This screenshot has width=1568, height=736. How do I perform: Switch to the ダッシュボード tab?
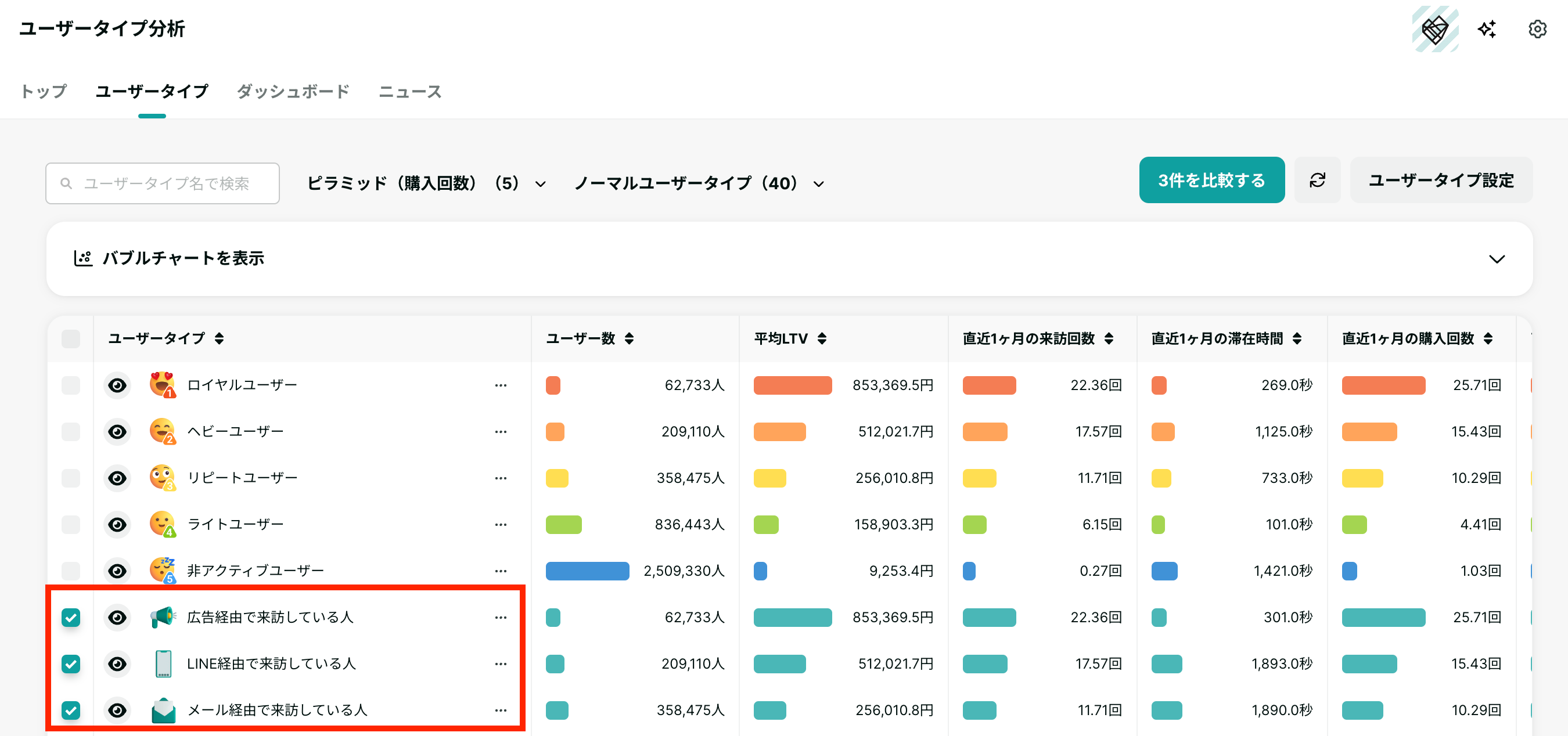pyautogui.click(x=293, y=91)
